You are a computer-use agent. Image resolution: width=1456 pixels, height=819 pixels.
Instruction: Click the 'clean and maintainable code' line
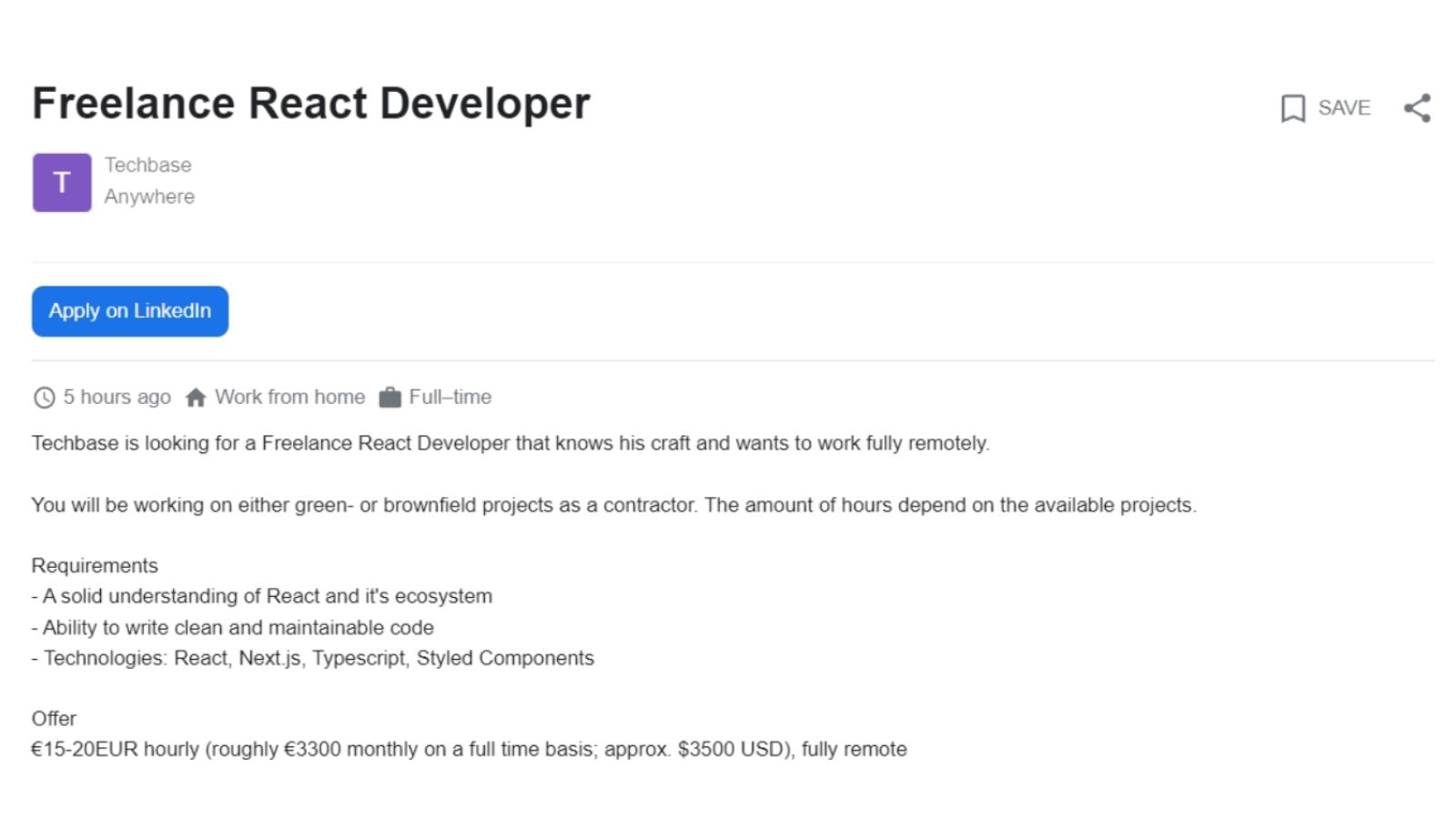pyautogui.click(x=233, y=628)
